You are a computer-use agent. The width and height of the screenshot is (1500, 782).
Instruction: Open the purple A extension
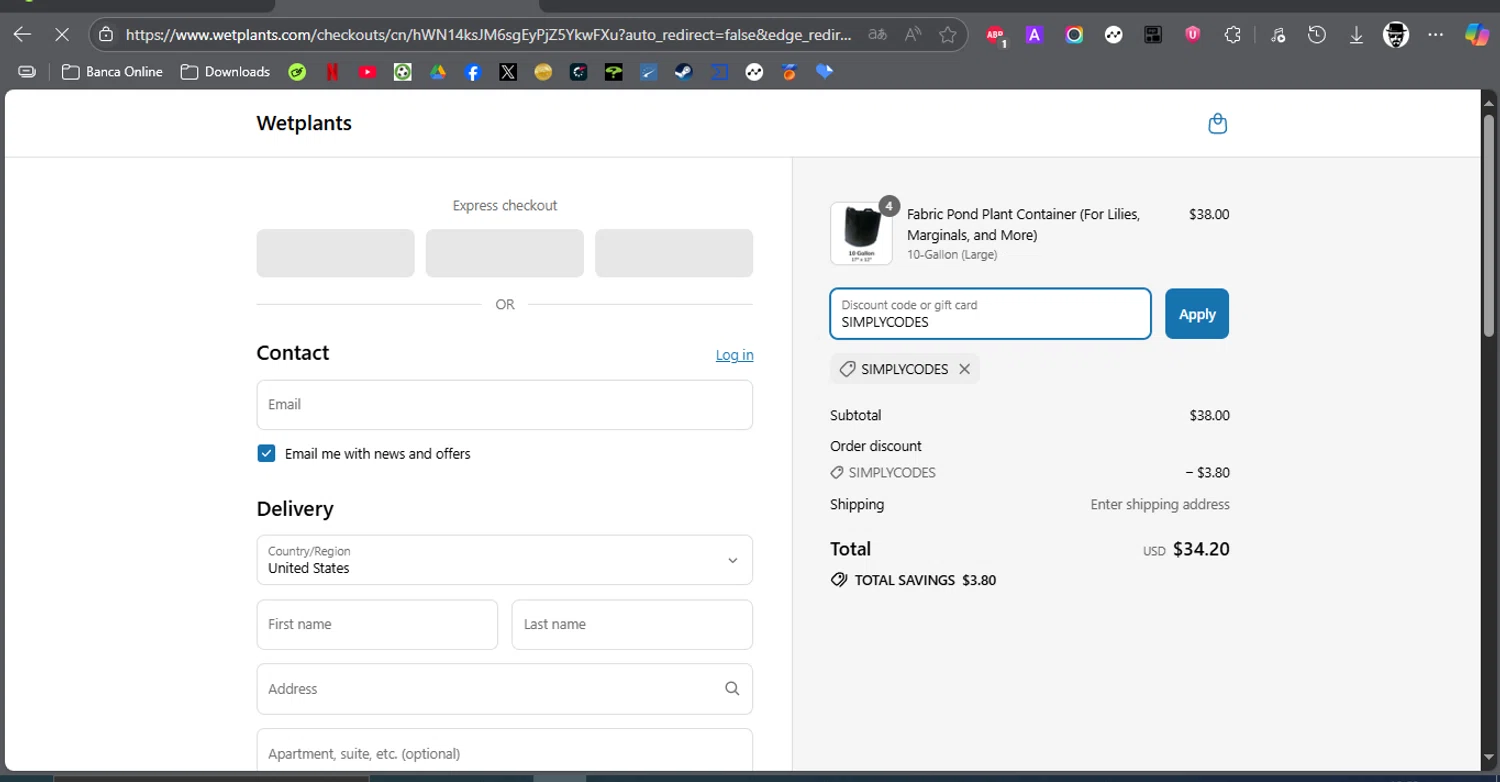[1034, 35]
